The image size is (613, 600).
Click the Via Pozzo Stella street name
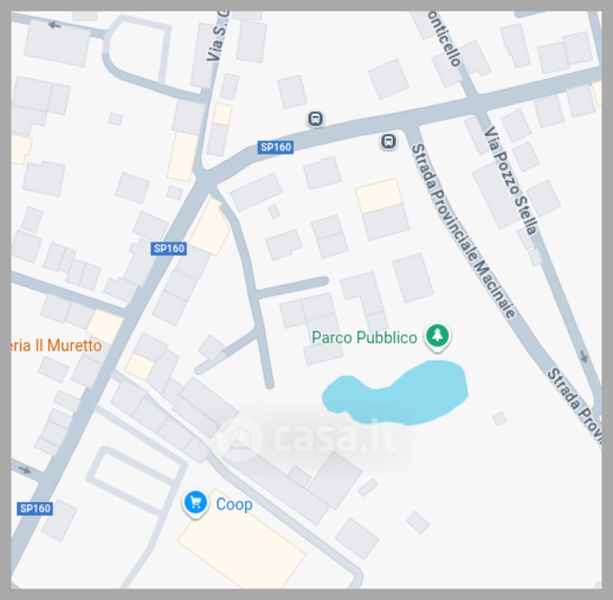point(511,181)
